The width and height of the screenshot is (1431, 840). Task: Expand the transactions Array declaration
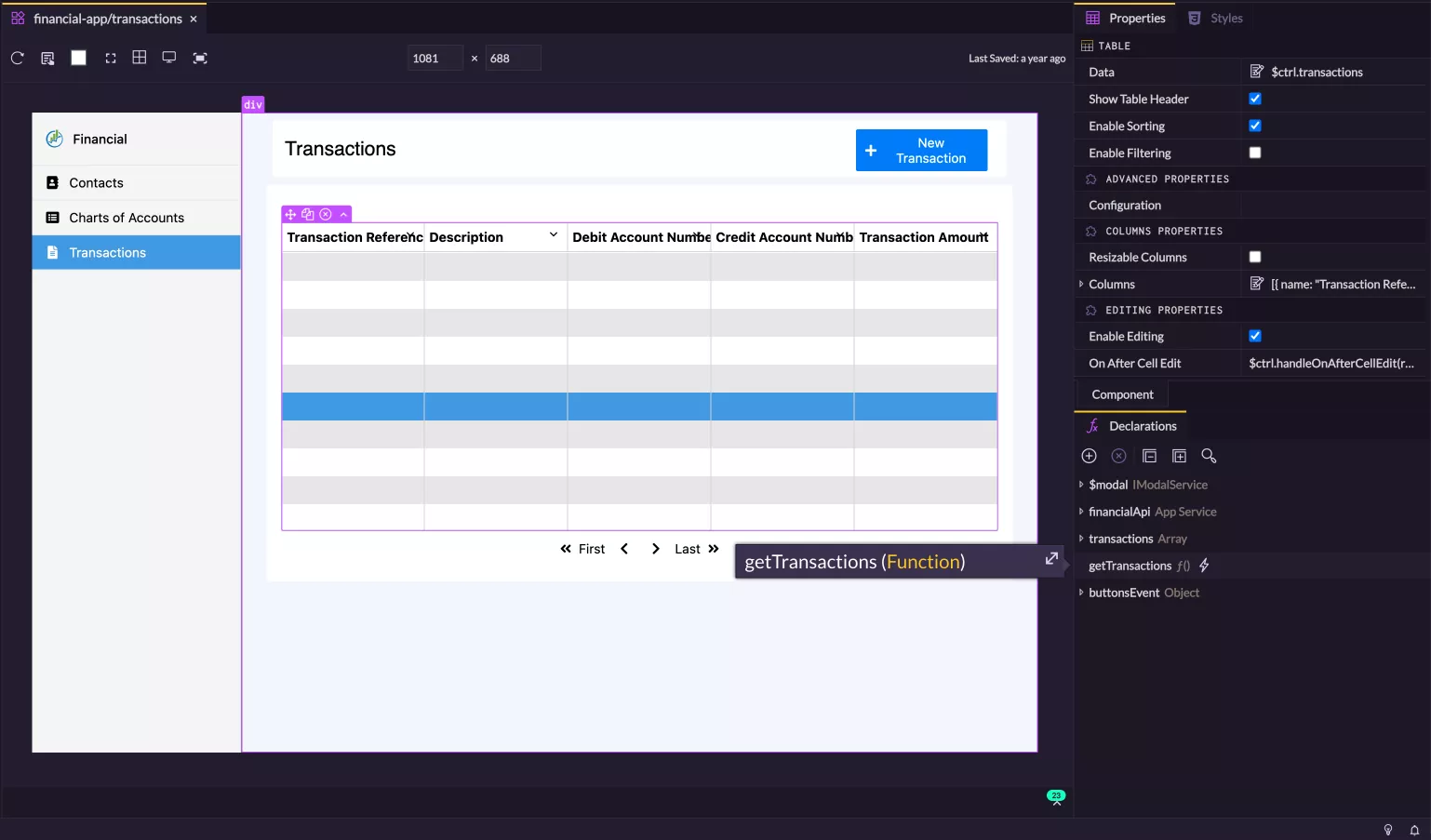click(1081, 539)
